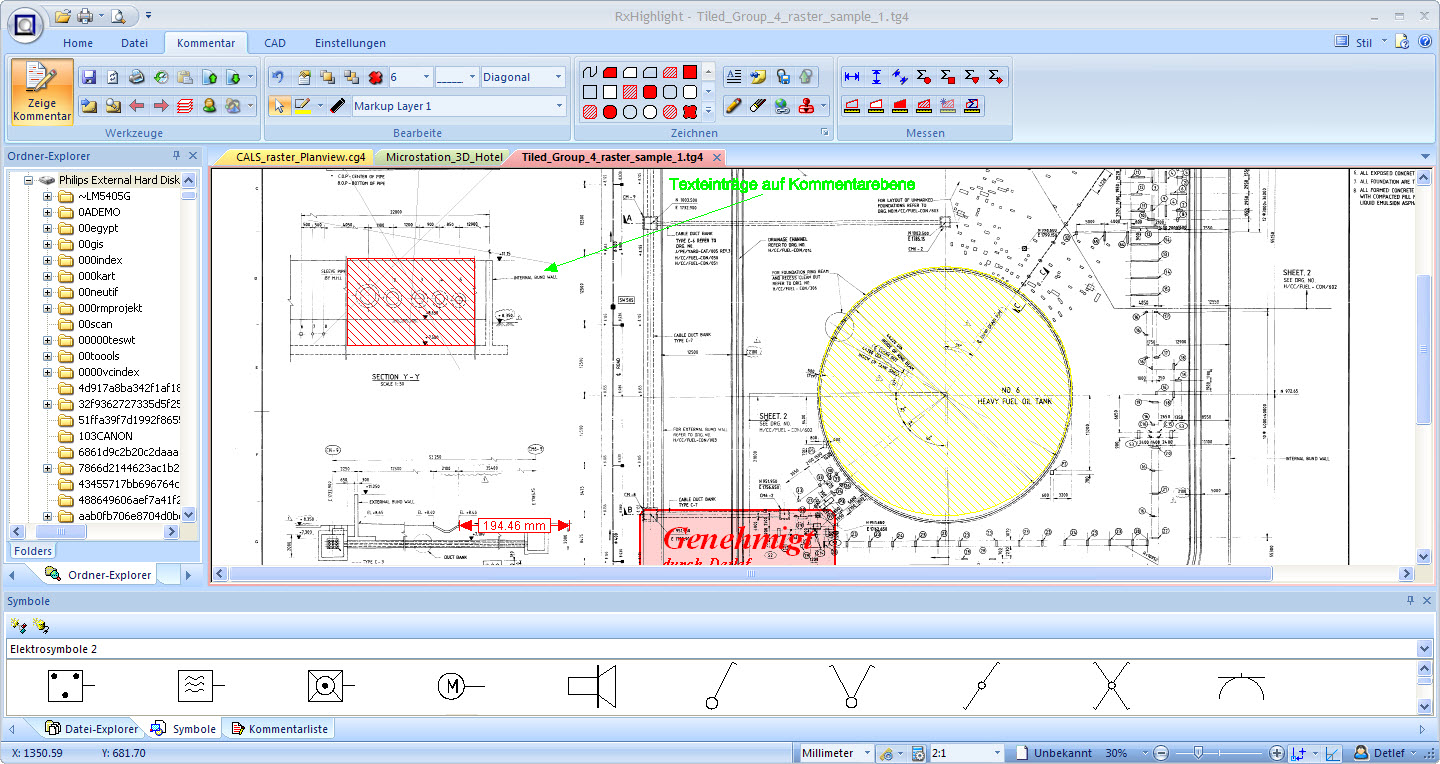Expand the 00egypt folder node
This screenshot has height=764, width=1440.
(x=47, y=228)
